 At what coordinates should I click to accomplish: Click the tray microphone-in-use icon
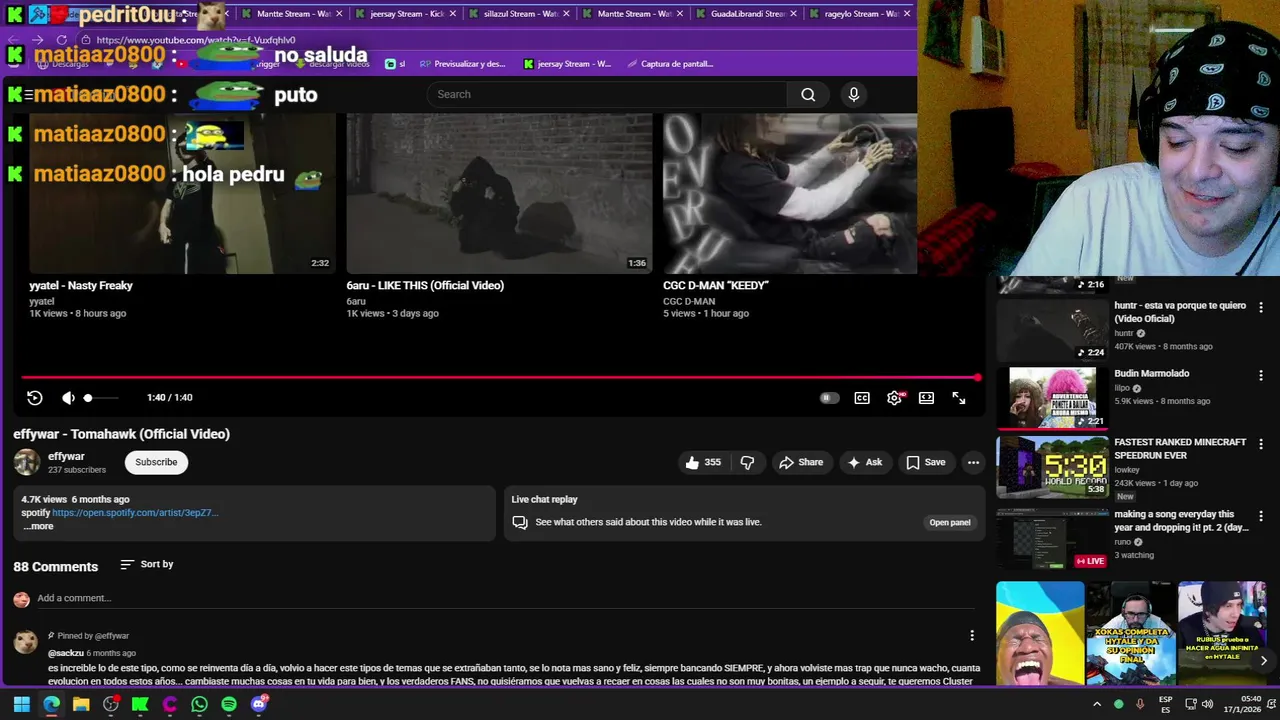tap(1140, 704)
